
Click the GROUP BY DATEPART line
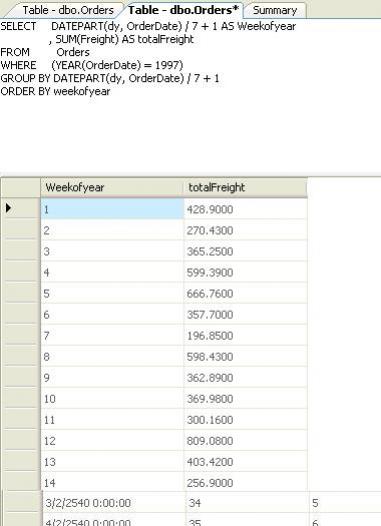click(x=110, y=78)
